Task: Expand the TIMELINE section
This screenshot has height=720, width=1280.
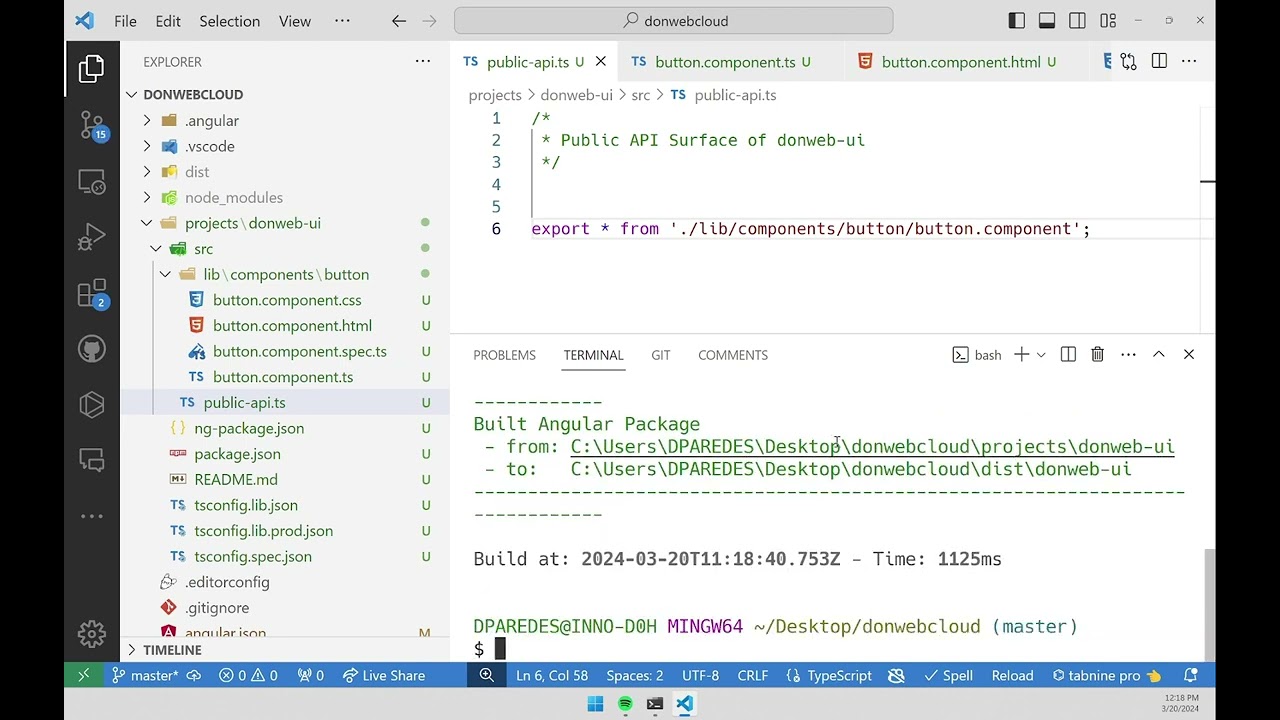Action: (x=285, y=650)
